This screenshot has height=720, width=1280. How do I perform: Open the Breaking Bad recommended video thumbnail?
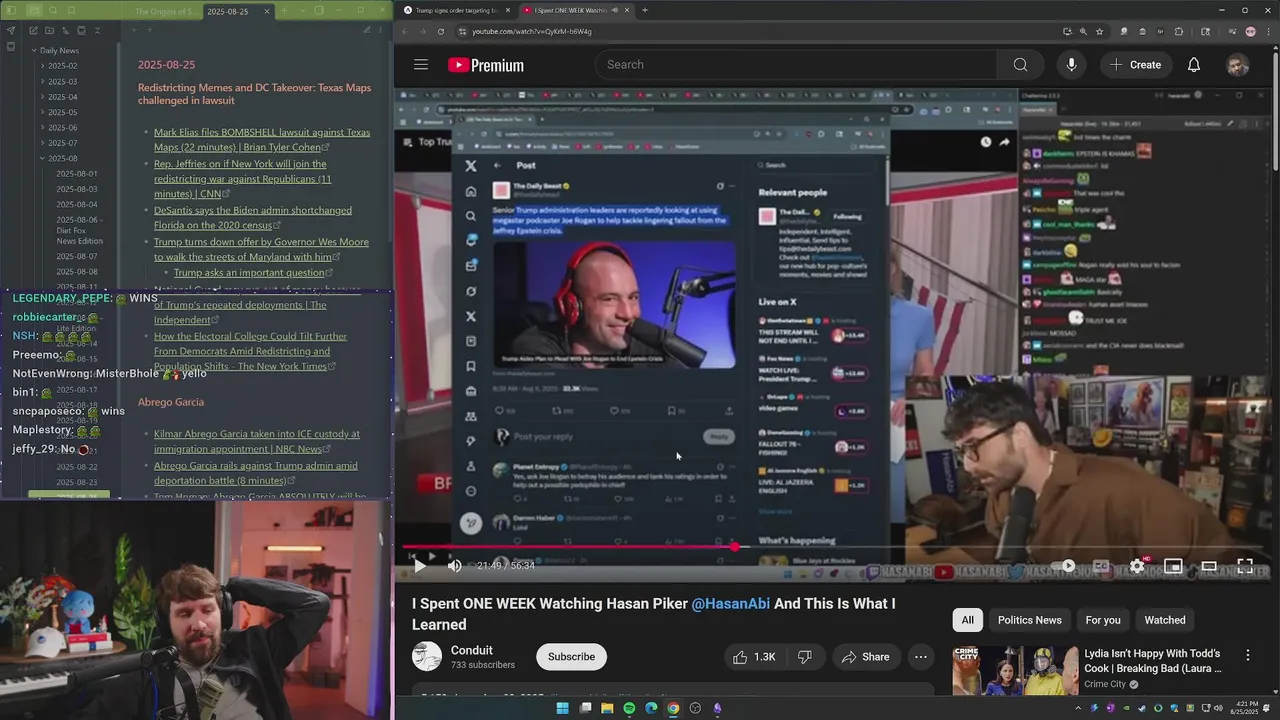point(1014,670)
